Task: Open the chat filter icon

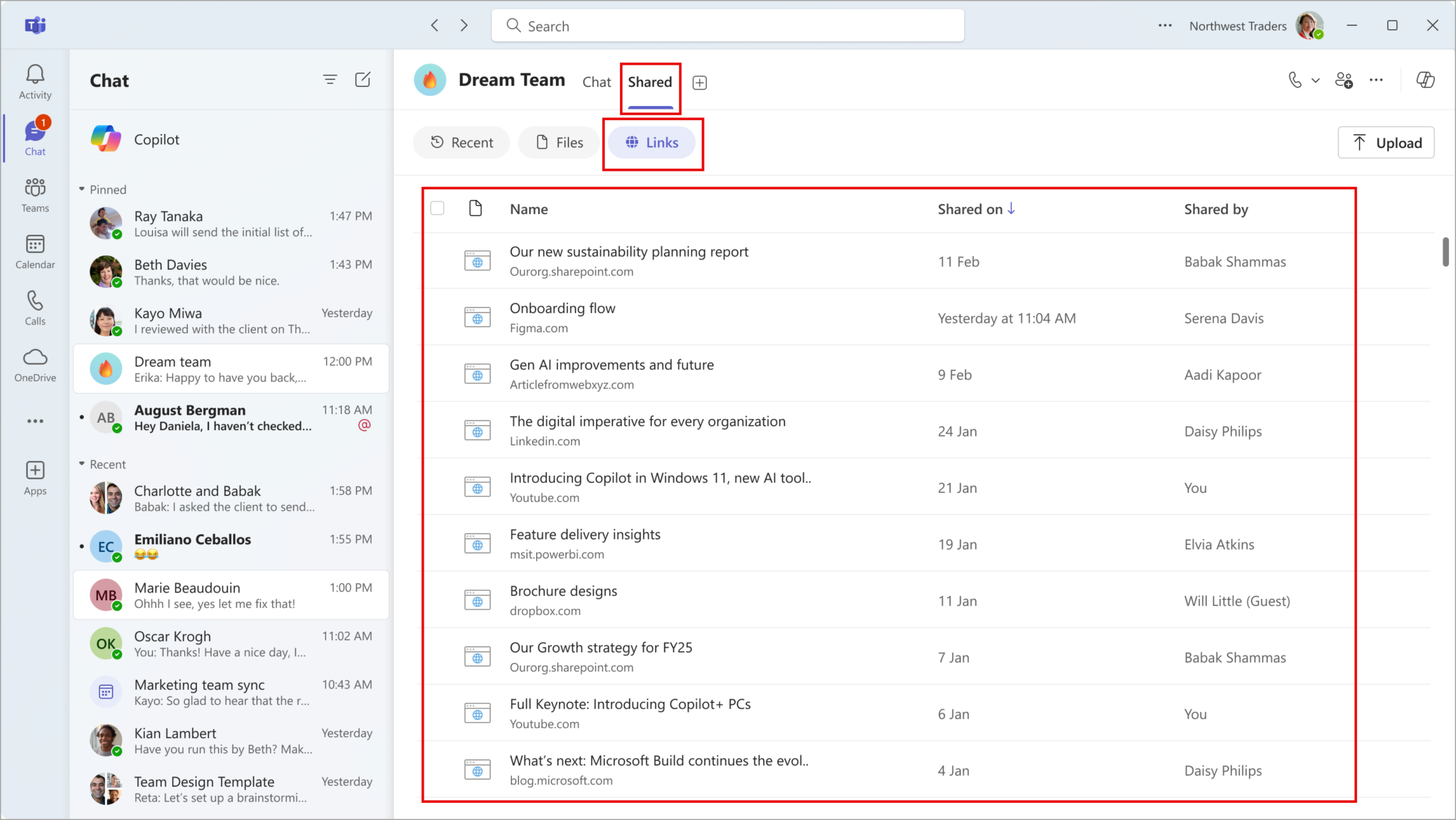Action: pos(330,80)
